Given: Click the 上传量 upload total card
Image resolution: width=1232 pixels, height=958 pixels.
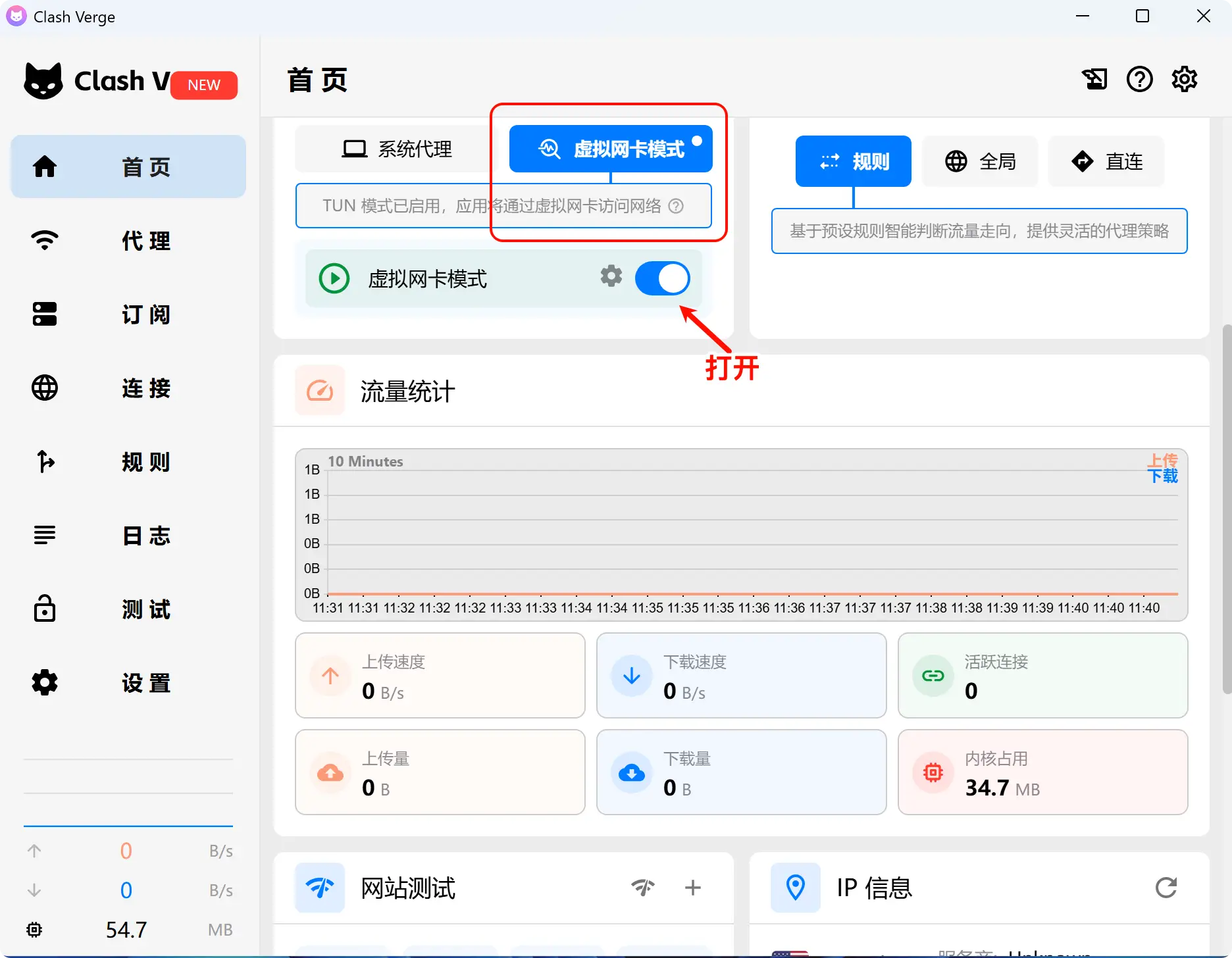Looking at the screenshot, I should (x=440, y=772).
